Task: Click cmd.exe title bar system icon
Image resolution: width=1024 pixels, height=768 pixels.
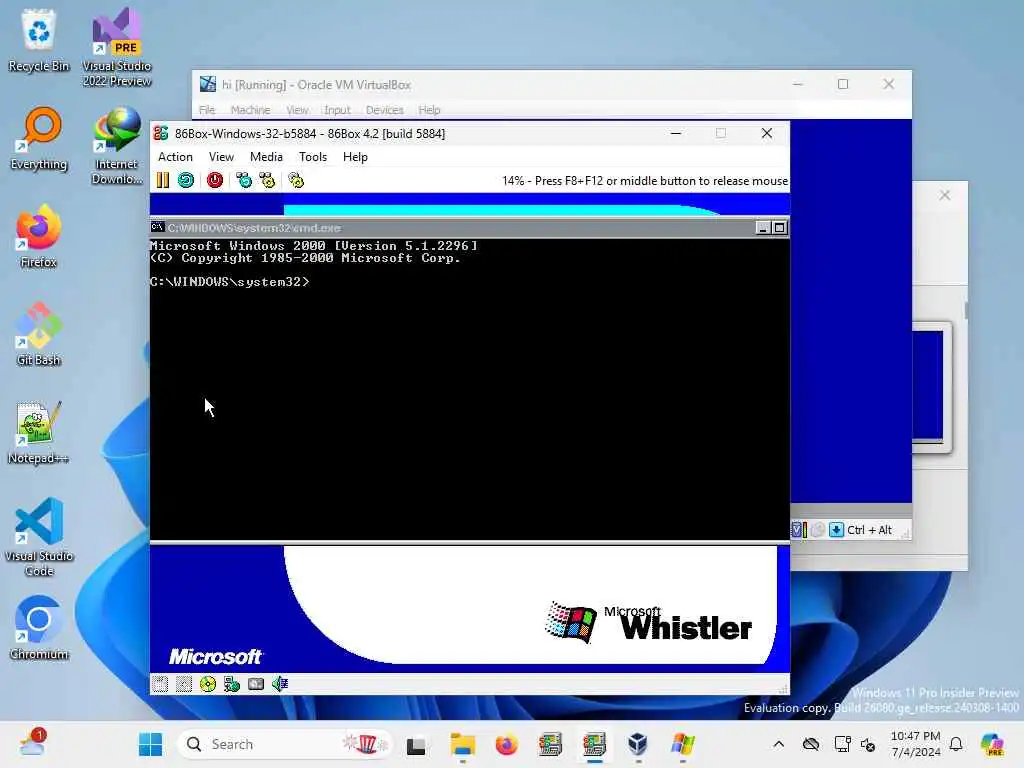Action: click(x=157, y=227)
